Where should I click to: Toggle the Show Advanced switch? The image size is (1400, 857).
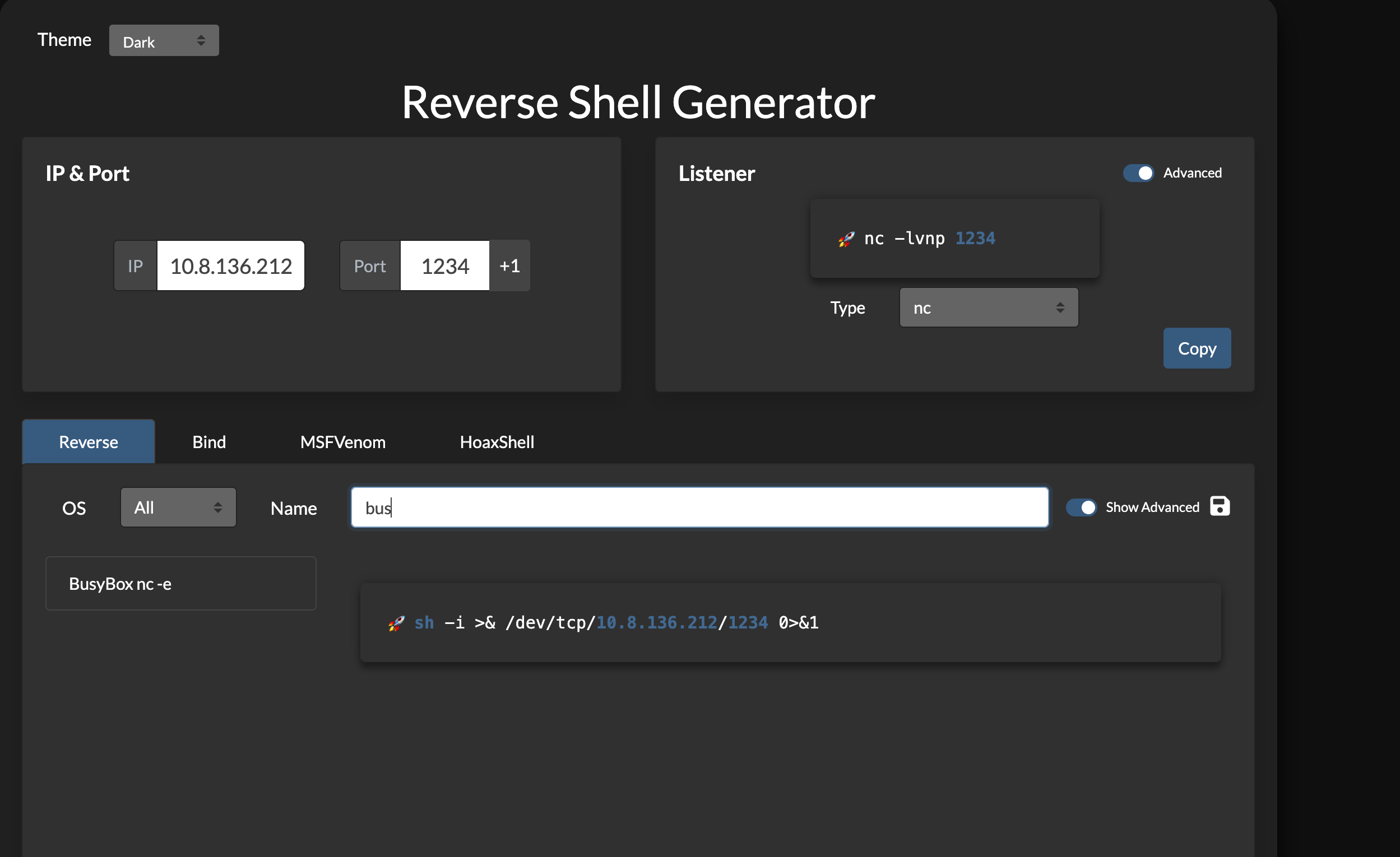tap(1081, 507)
